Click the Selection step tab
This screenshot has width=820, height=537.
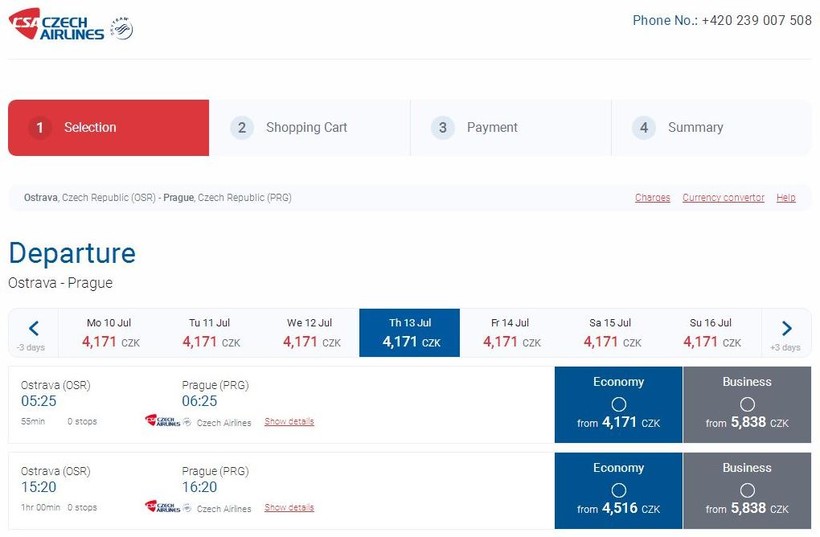[x=108, y=128]
